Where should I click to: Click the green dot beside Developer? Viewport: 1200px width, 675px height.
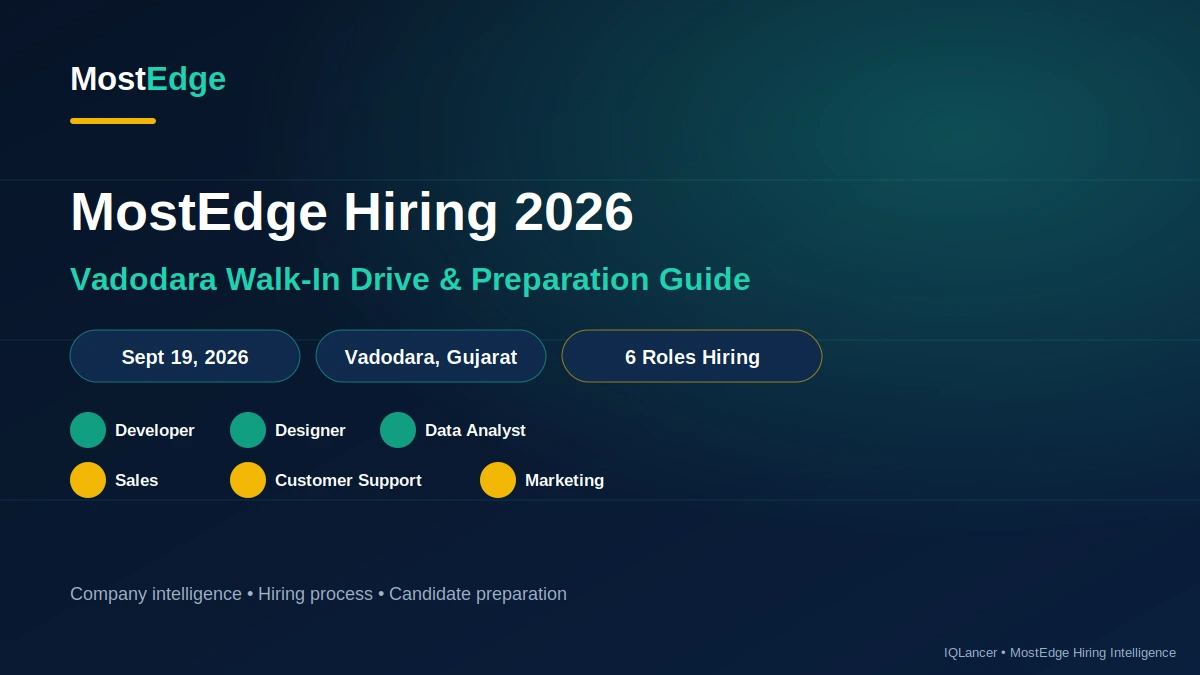pos(88,430)
